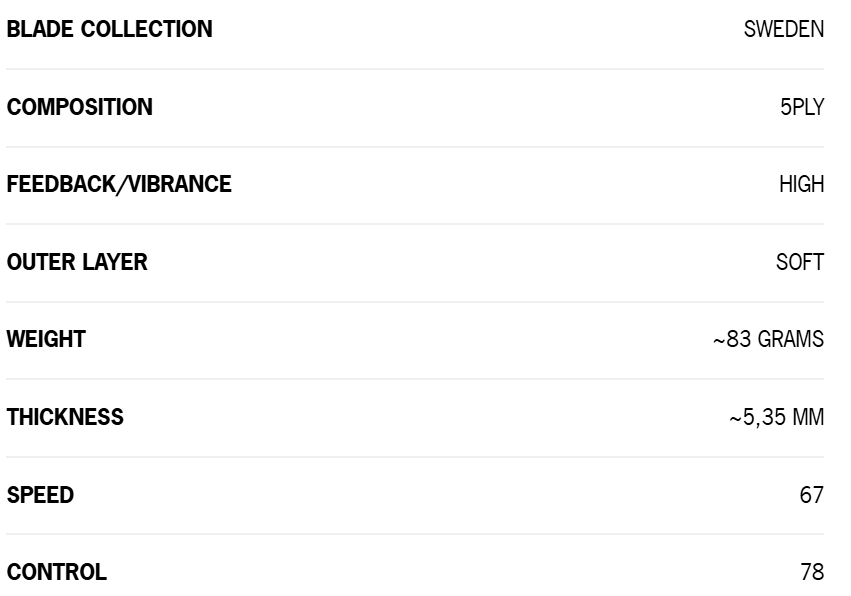Select the ~83 GRAMS weight value
851x596 pixels.
tap(769, 339)
